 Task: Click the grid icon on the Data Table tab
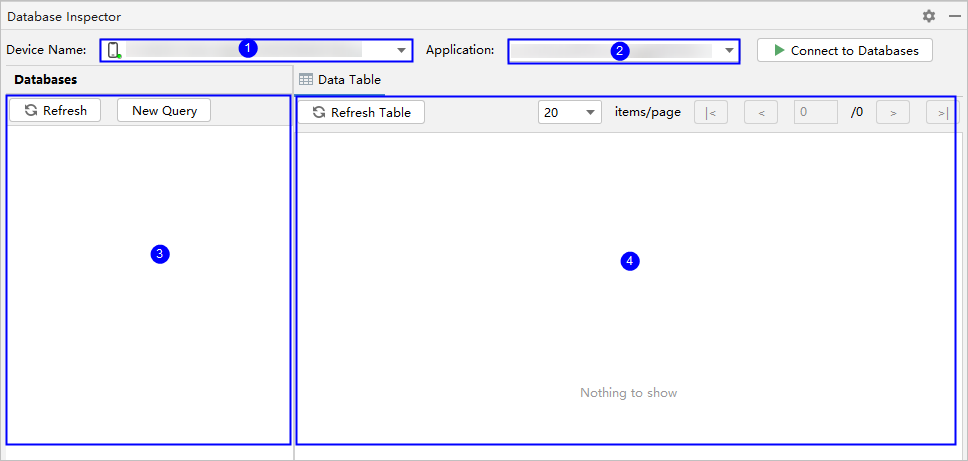pyautogui.click(x=306, y=80)
